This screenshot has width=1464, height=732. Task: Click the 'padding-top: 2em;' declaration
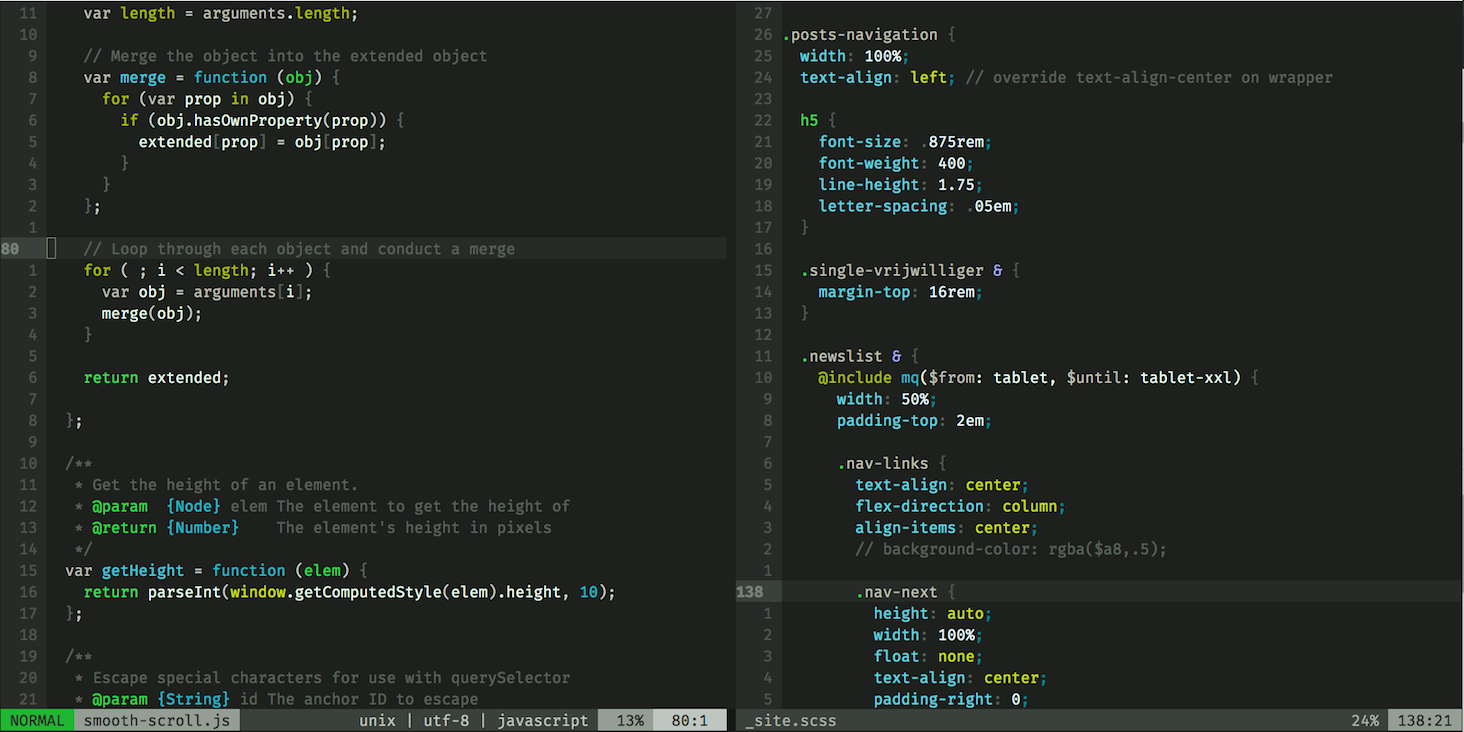915,421
